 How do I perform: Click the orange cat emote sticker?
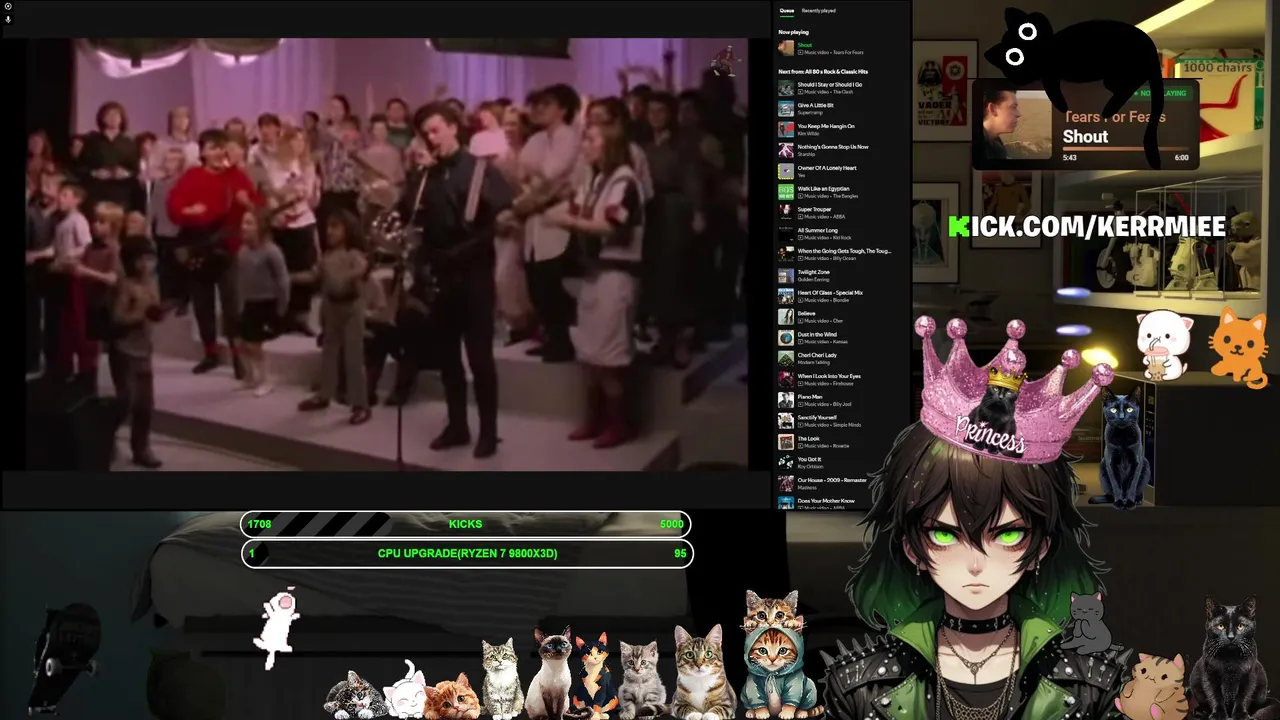pyautogui.click(x=1239, y=347)
